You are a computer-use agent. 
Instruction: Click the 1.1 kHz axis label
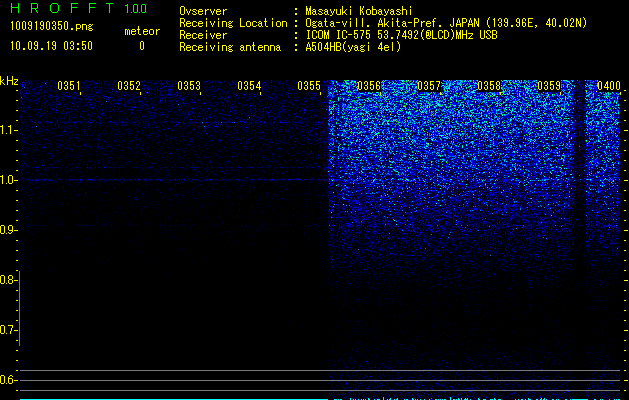tap(8, 130)
